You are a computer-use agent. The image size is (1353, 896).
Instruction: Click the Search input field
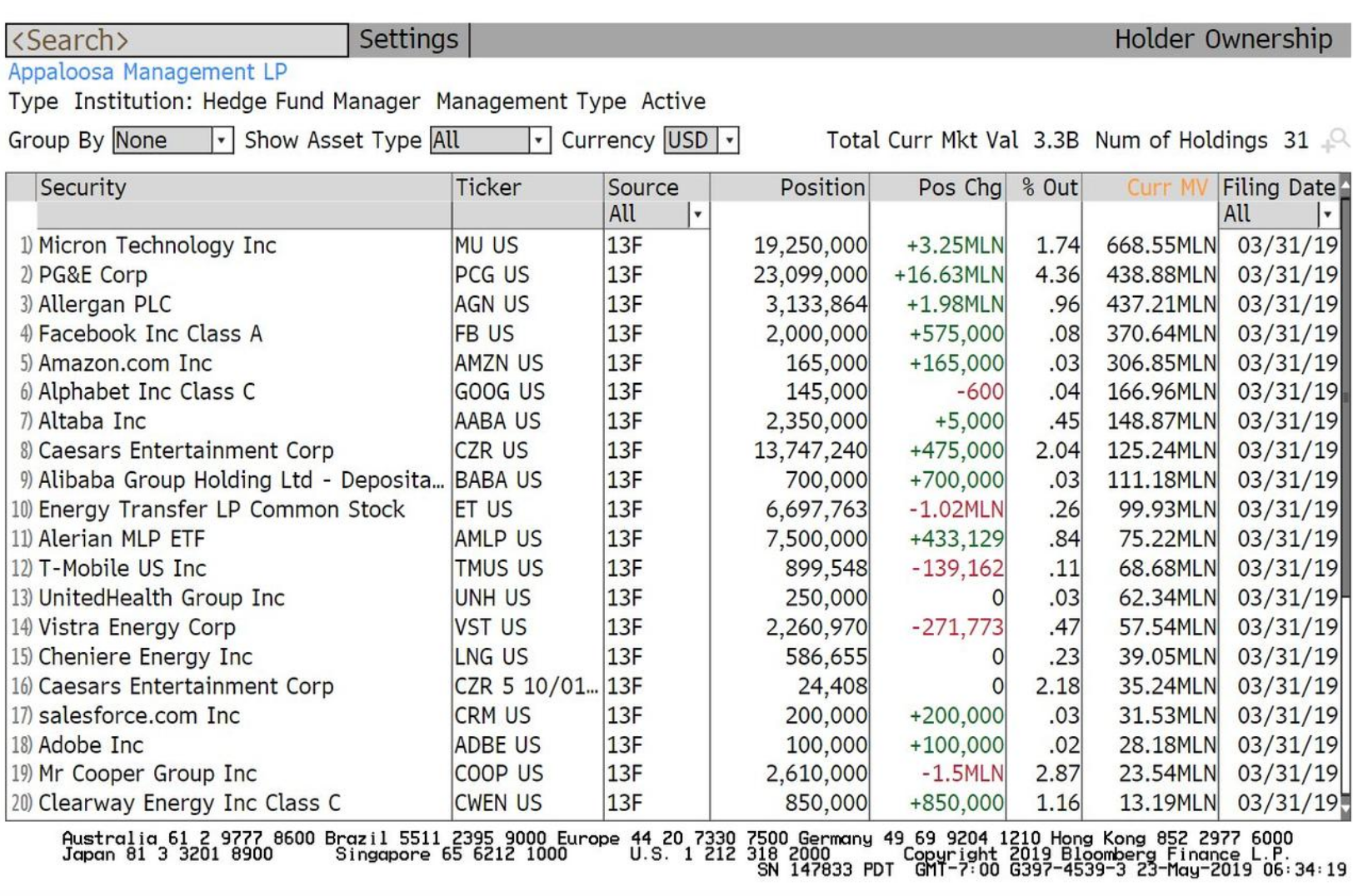(177, 40)
